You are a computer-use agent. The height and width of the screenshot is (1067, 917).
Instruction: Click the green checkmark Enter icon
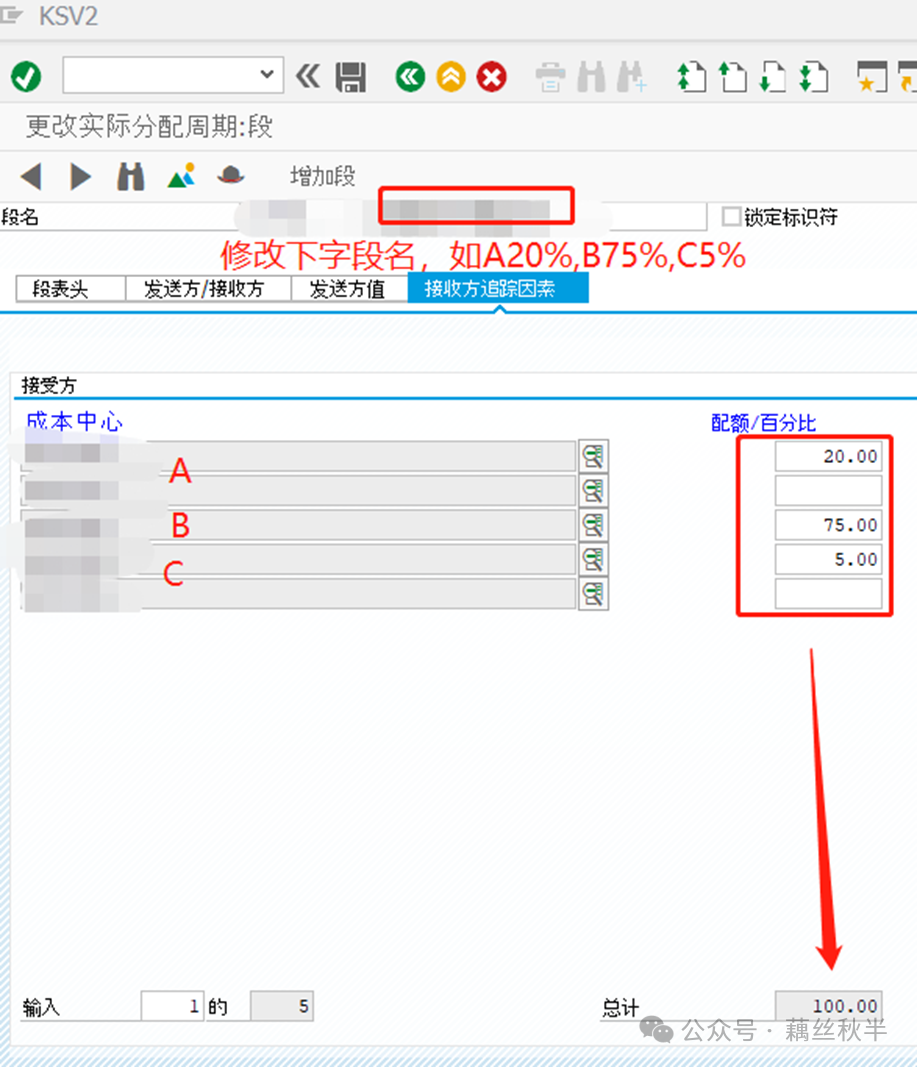point(26,76)
